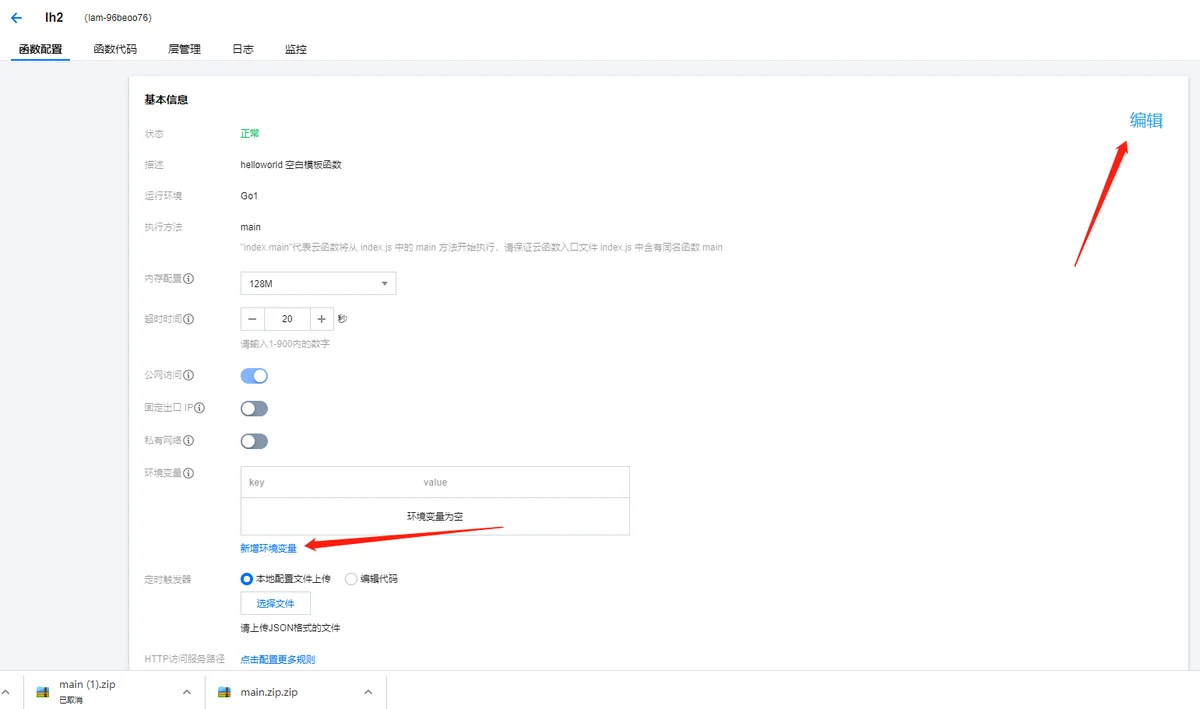
Task: Click the info icon beside 内存配置
Action: click(189, 279)
